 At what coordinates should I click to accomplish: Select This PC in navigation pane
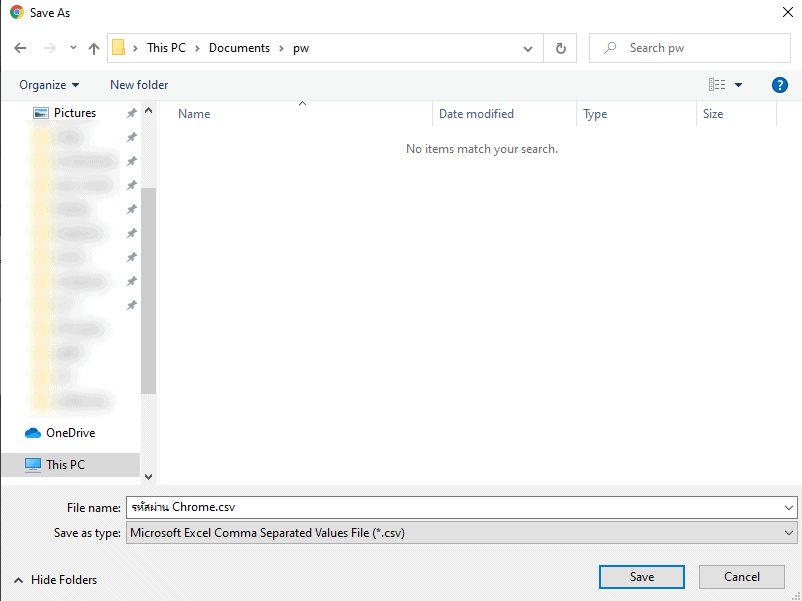point(65,464)
